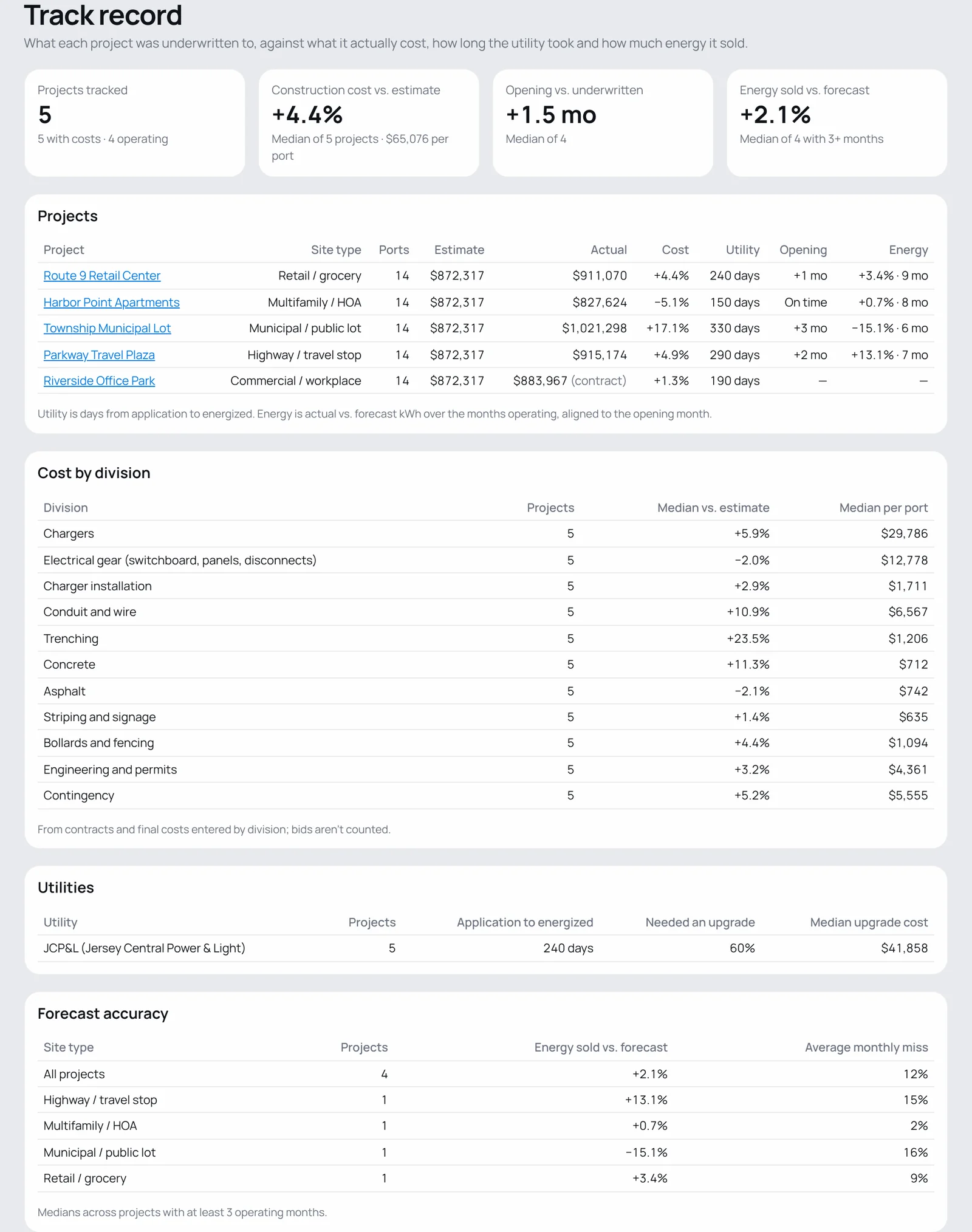972x1232 pixels.
Task: Click Municipal / public lot in Forecast accuracy
Action: pyautogui.click(x=100, y=1153)
